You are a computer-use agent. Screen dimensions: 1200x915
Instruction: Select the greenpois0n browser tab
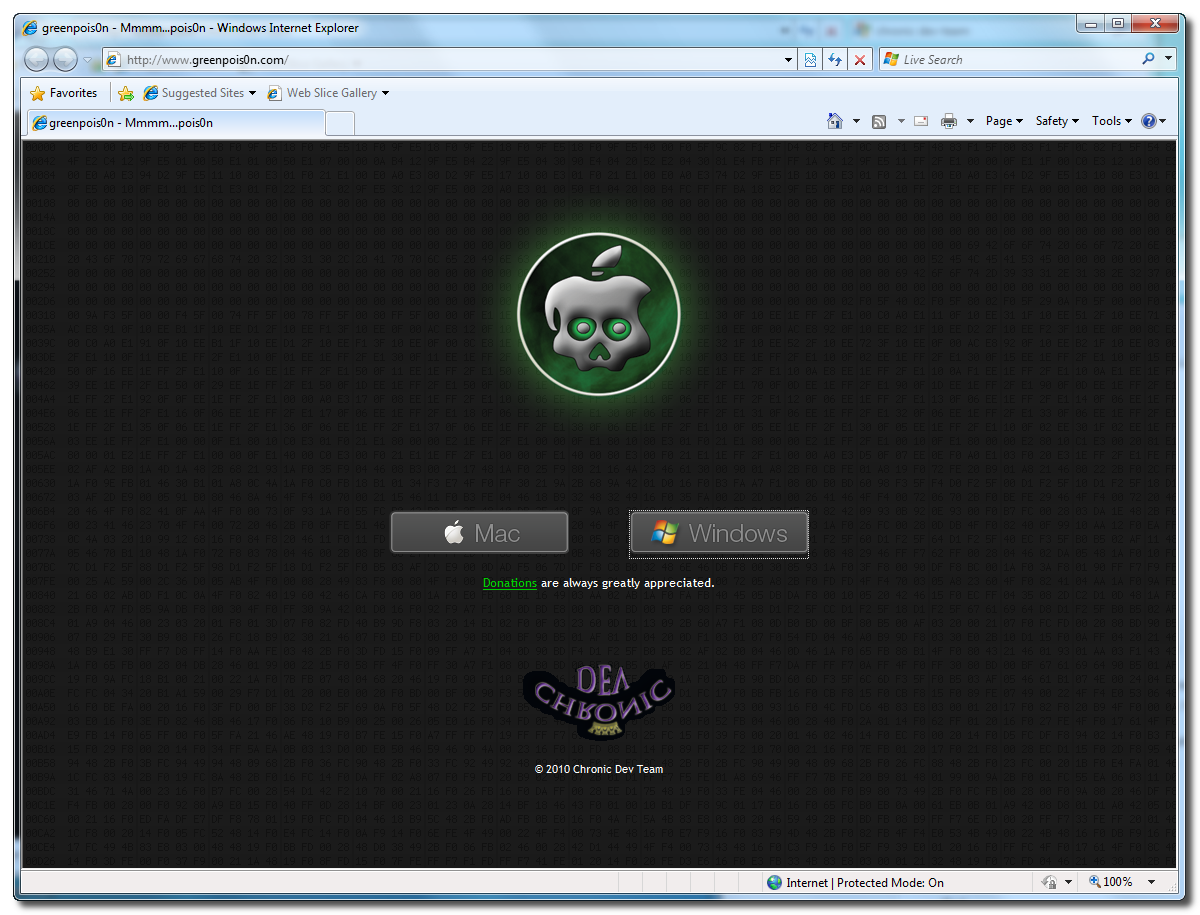click(174, 123)
